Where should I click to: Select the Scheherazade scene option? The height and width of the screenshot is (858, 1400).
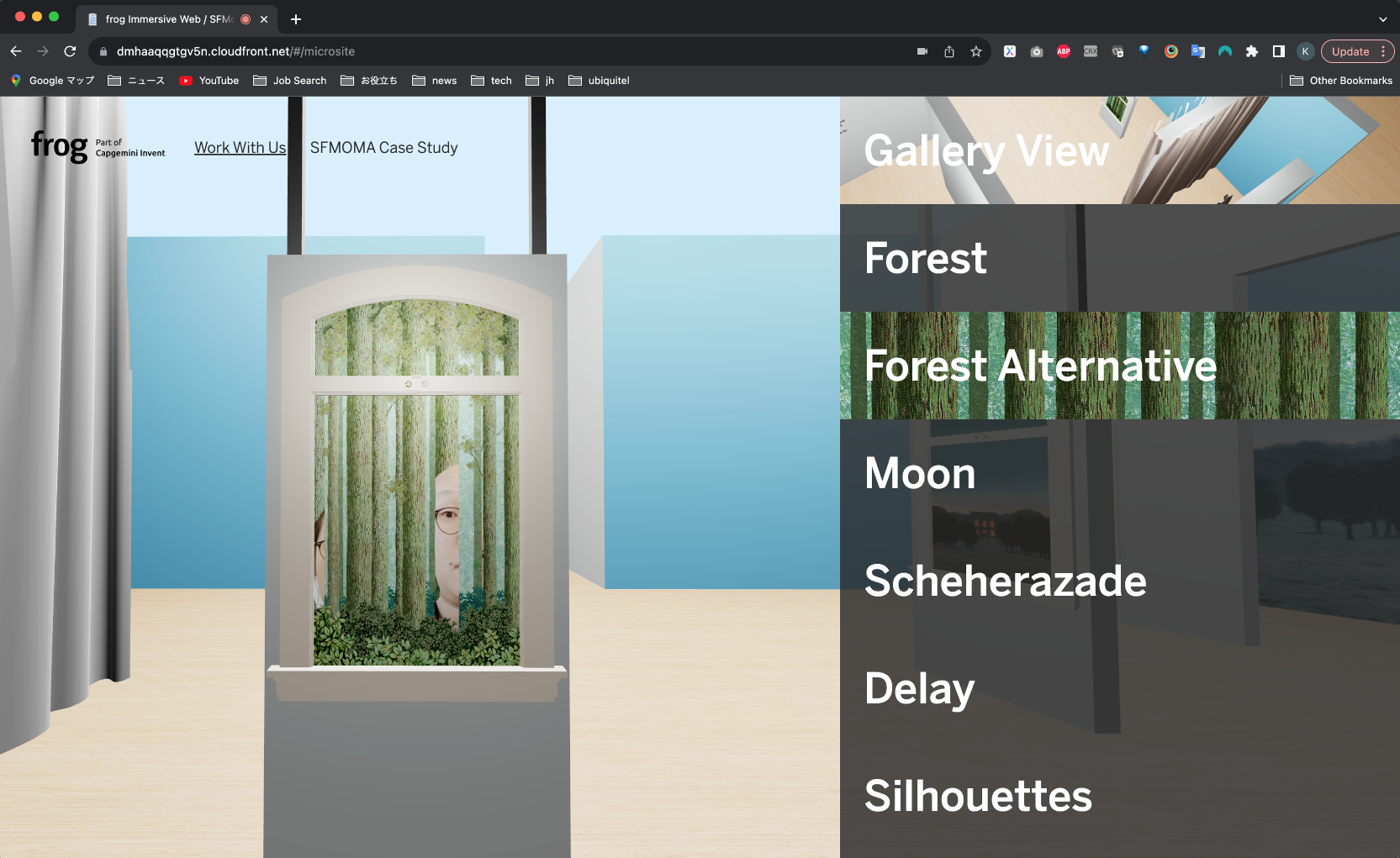(x=1120, y=581)
